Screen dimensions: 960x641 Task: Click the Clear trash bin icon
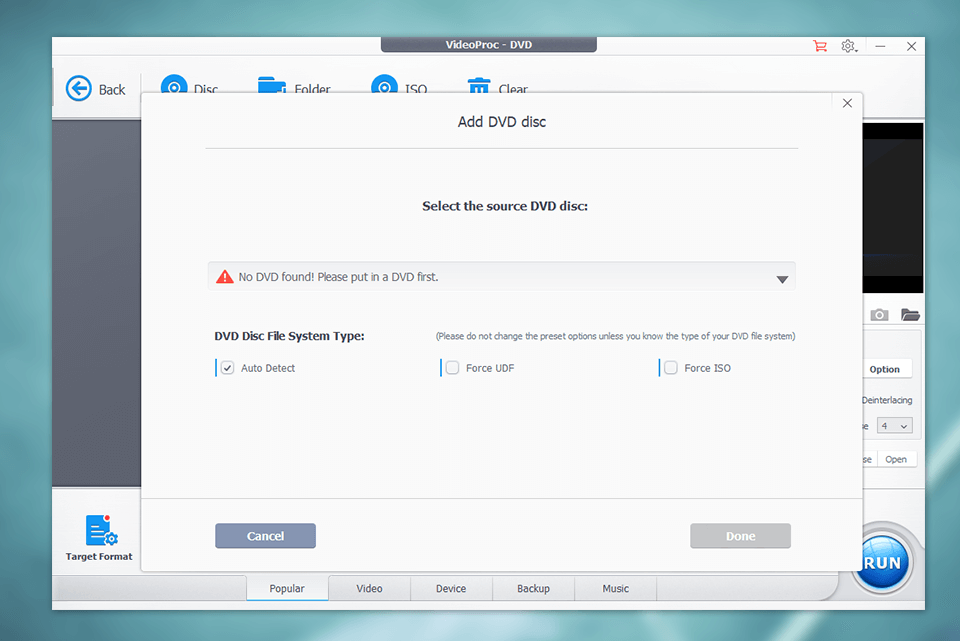pyautogui.click(x=479, y=87)
